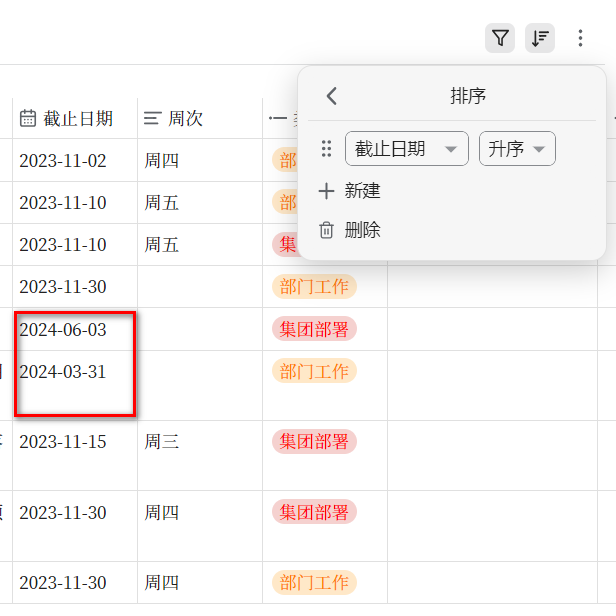Image resolution: width=616 pixels, height=616 pixels.
Task: Open the filter icon in toolbar
Action: [x=500, y=38]
